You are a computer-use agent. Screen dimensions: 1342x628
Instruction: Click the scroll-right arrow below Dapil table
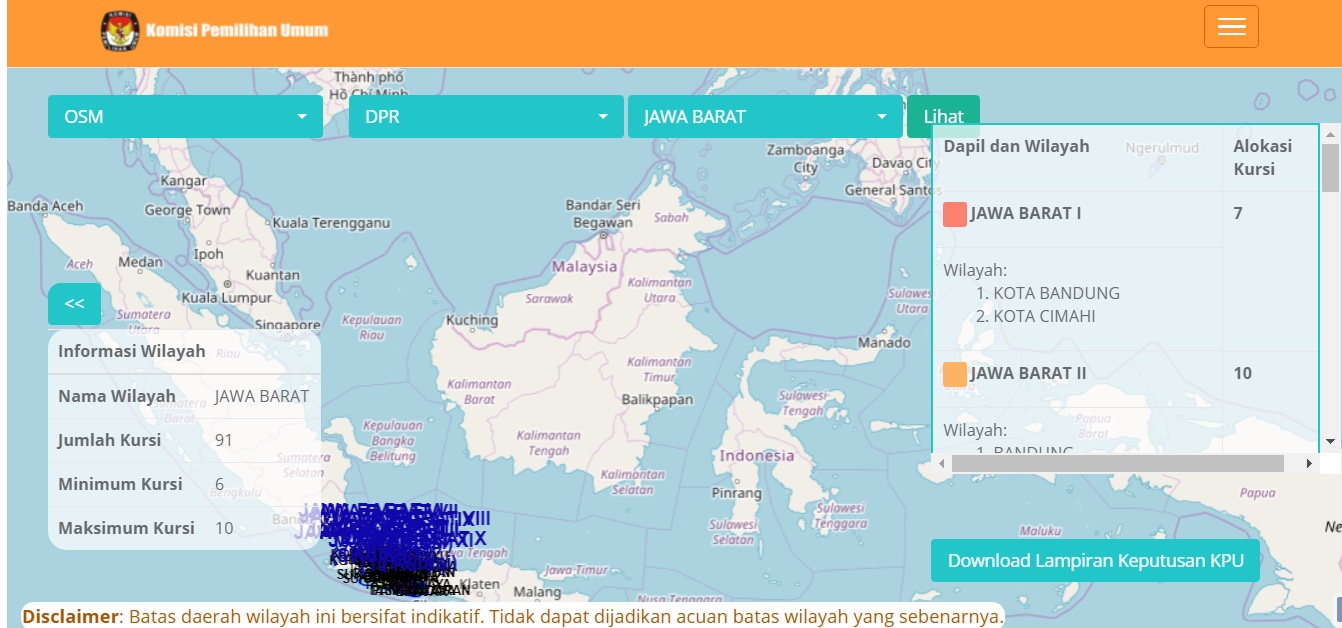point(1309,464)
